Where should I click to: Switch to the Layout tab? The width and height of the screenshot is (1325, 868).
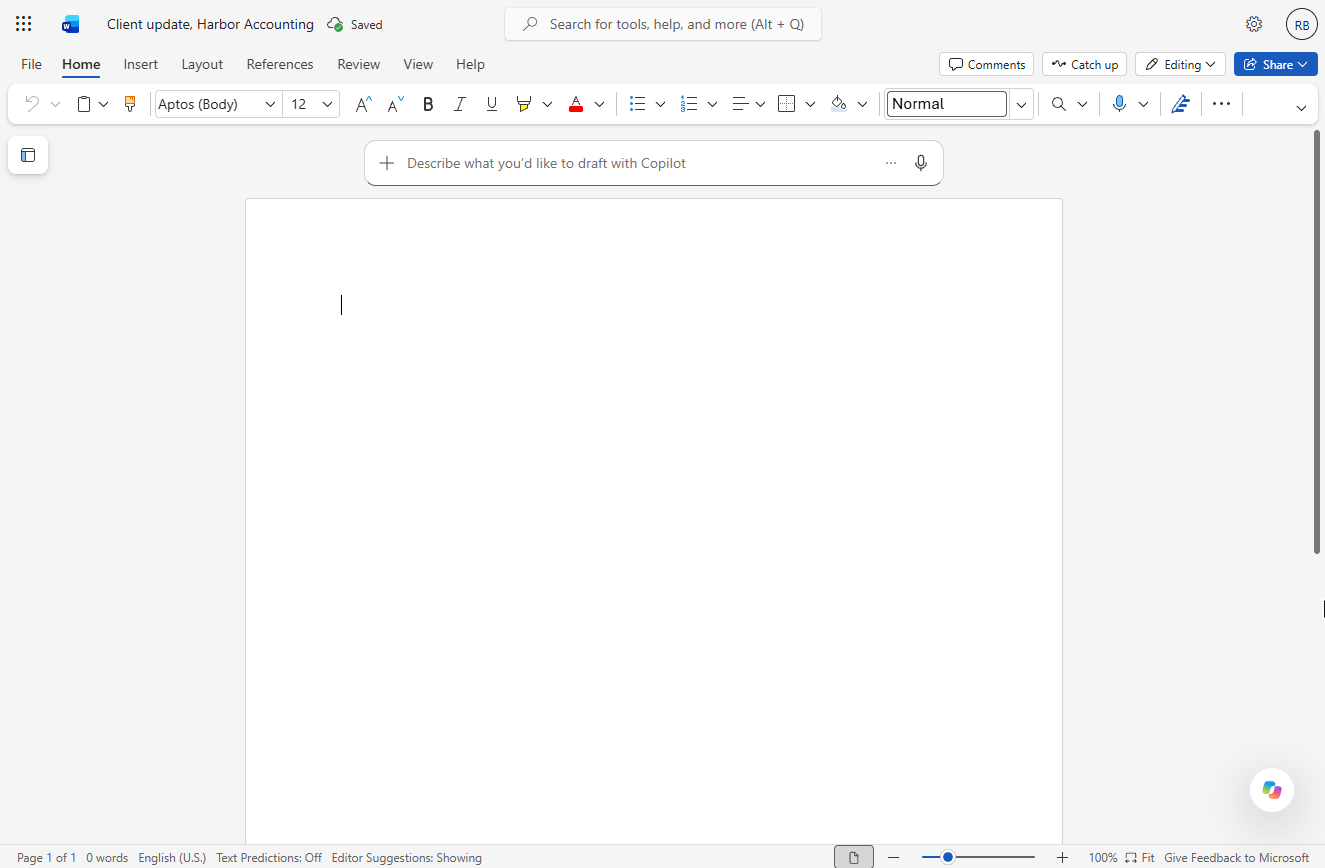click(202, 64)
